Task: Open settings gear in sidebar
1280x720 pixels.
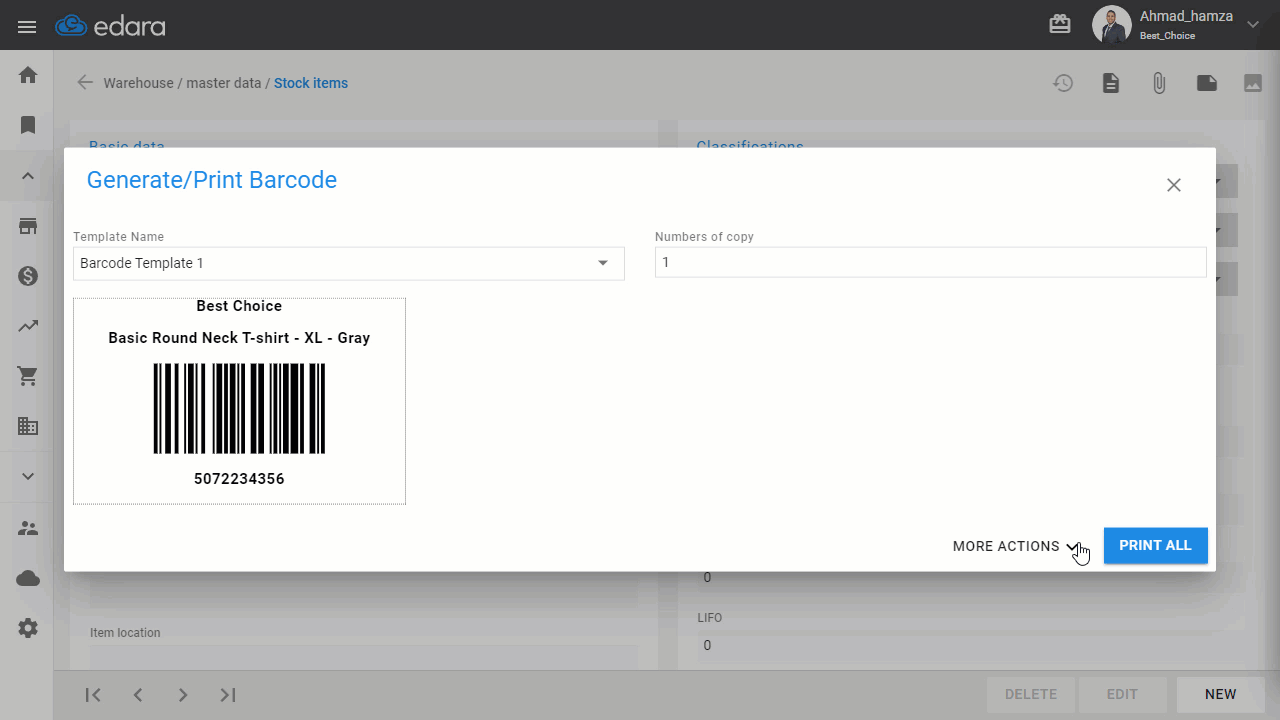Action: (x=28, y=628)
